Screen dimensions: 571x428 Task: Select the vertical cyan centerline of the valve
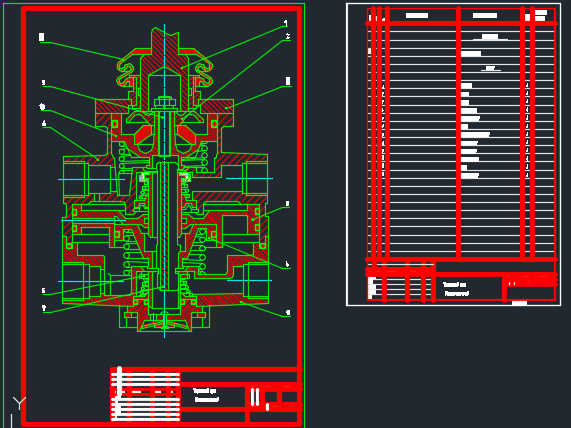[x=165, y=181]
